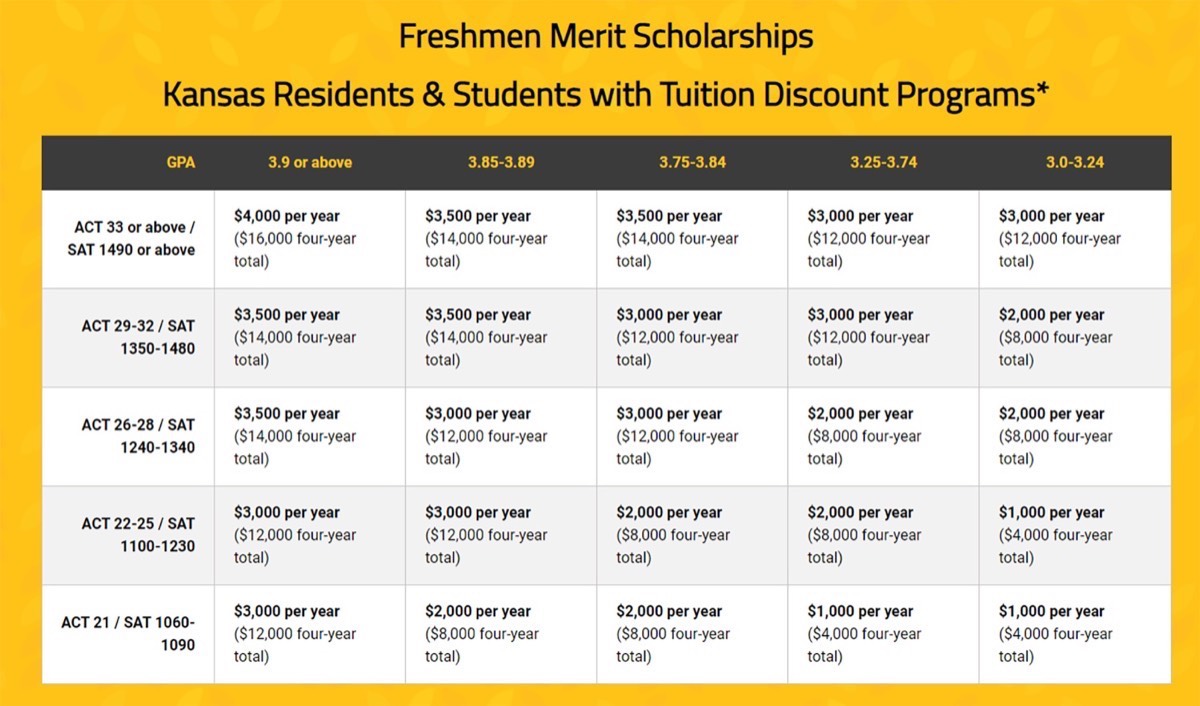Click the ACT 22-25 / SAT 1100-1230 row label
This screenshot has height=706, width=1200.
tap(138, 535)
